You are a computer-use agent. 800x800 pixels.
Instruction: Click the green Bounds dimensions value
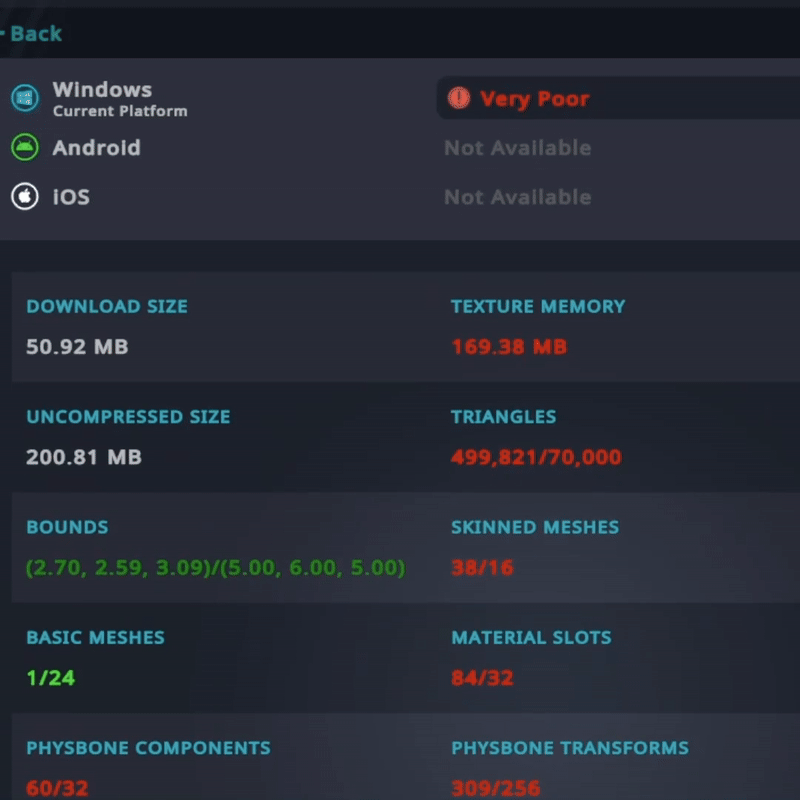coord(216,568)
